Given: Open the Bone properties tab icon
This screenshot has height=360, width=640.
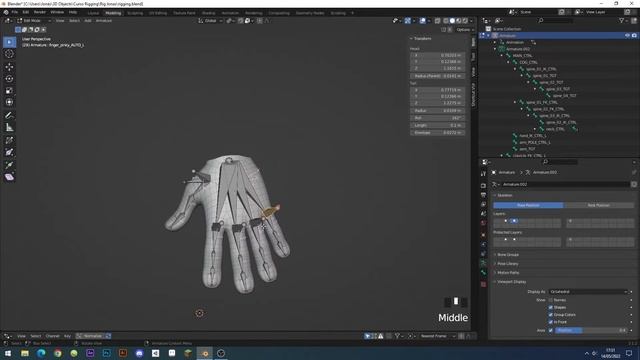Looking at the screenshot, I should click(x=483, y=273).
